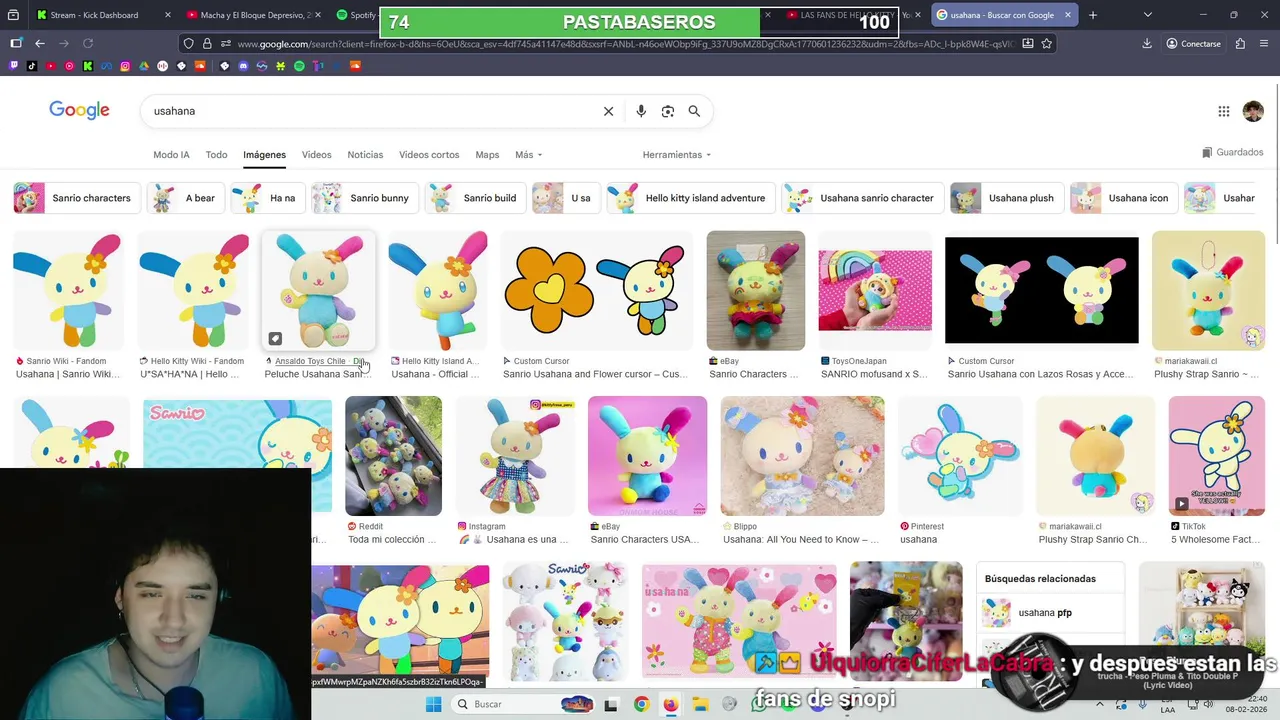Bookmark this page with the star

point(1047,44)
